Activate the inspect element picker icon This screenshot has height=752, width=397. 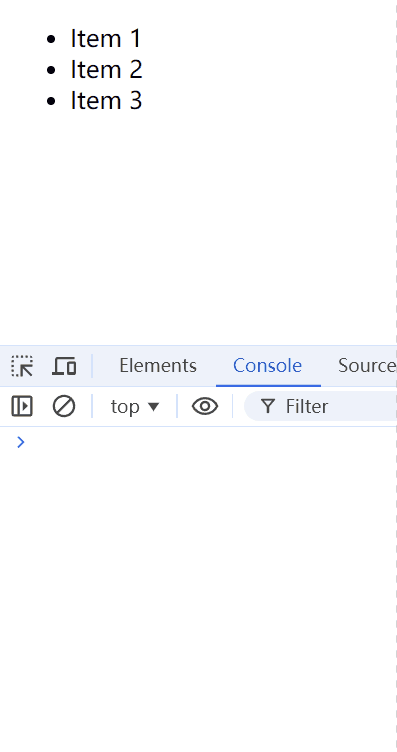coord(22,366)
